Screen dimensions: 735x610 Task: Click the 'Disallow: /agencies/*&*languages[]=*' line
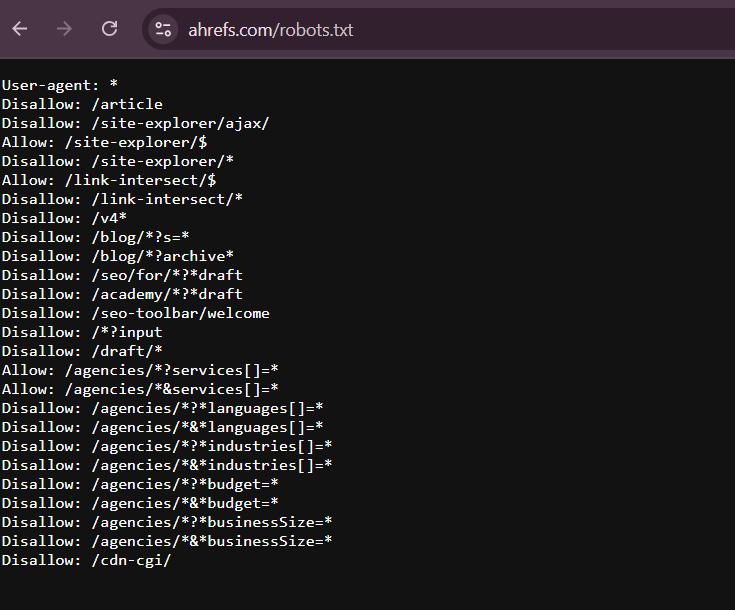coord(162,427)
